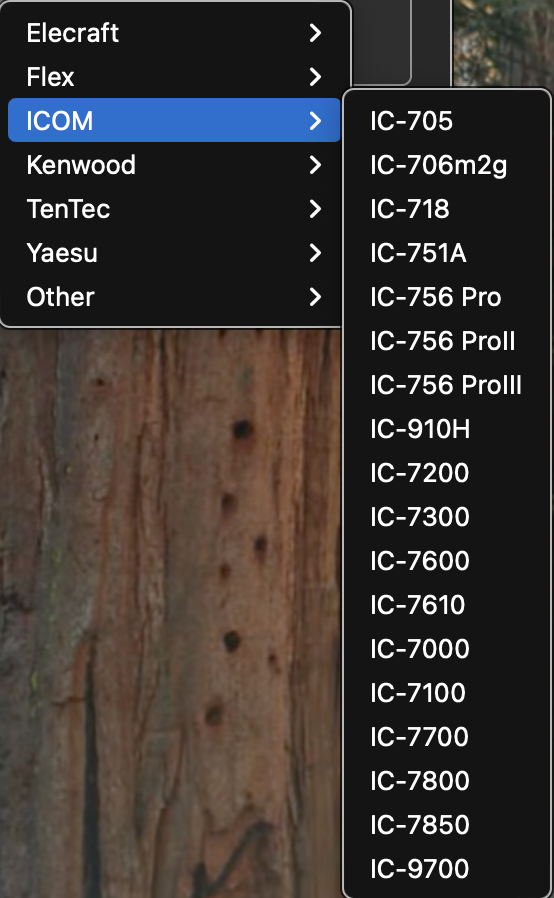Viewport: 554px width, 898px height.
Task: Open the TenTec manufacturer submenu
Action: coord(174,209)
